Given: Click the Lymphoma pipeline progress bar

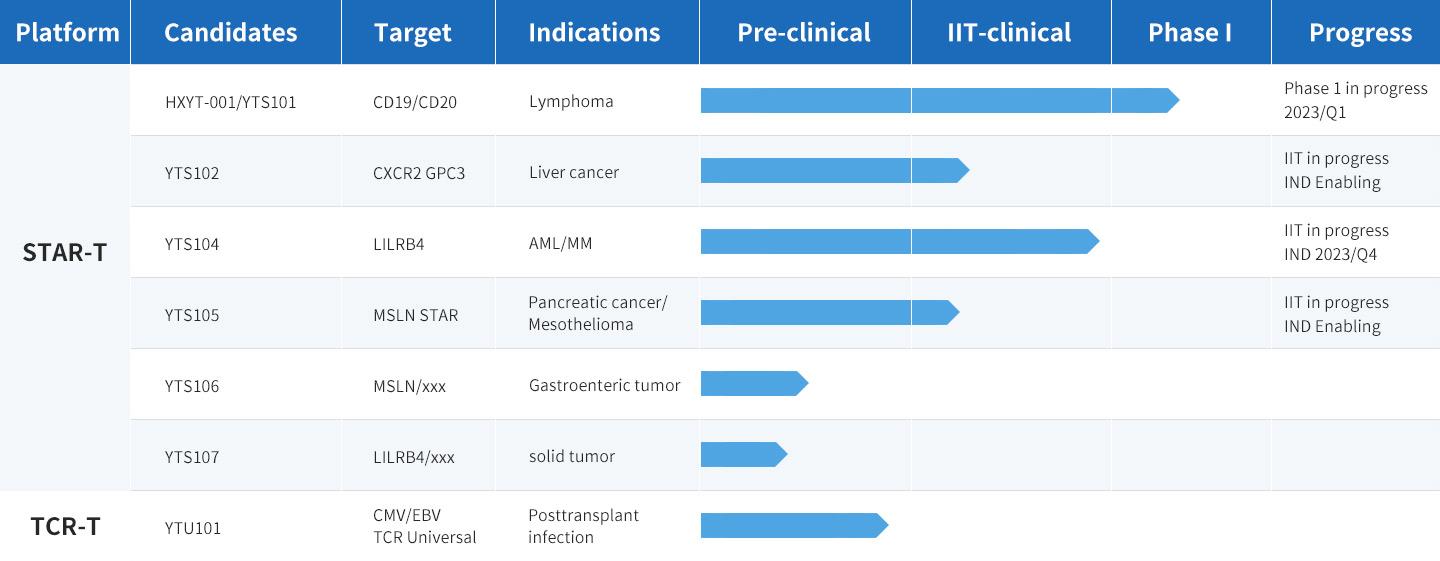Looking at the screenshot, I should 938,100.
